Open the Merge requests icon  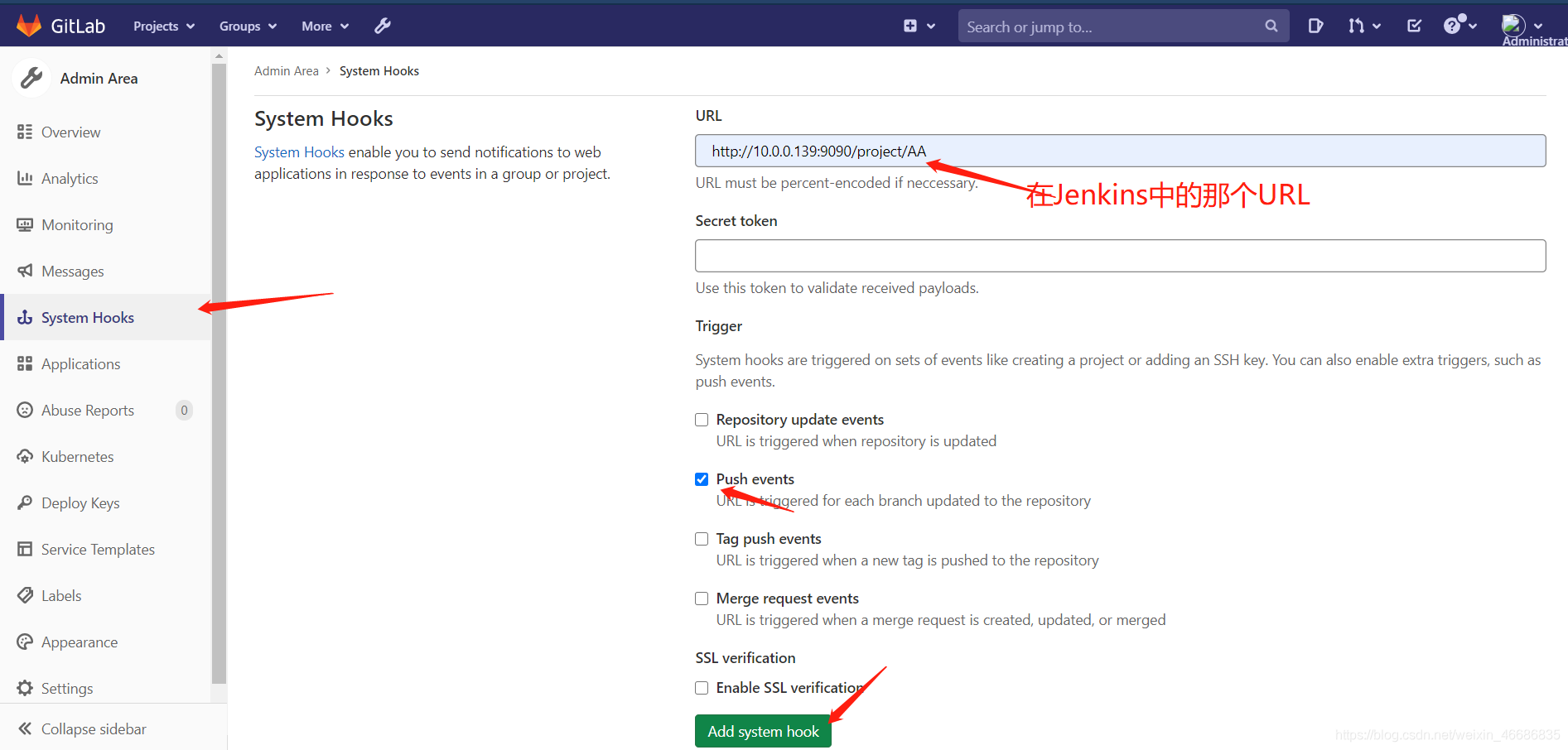point(1355,26)
